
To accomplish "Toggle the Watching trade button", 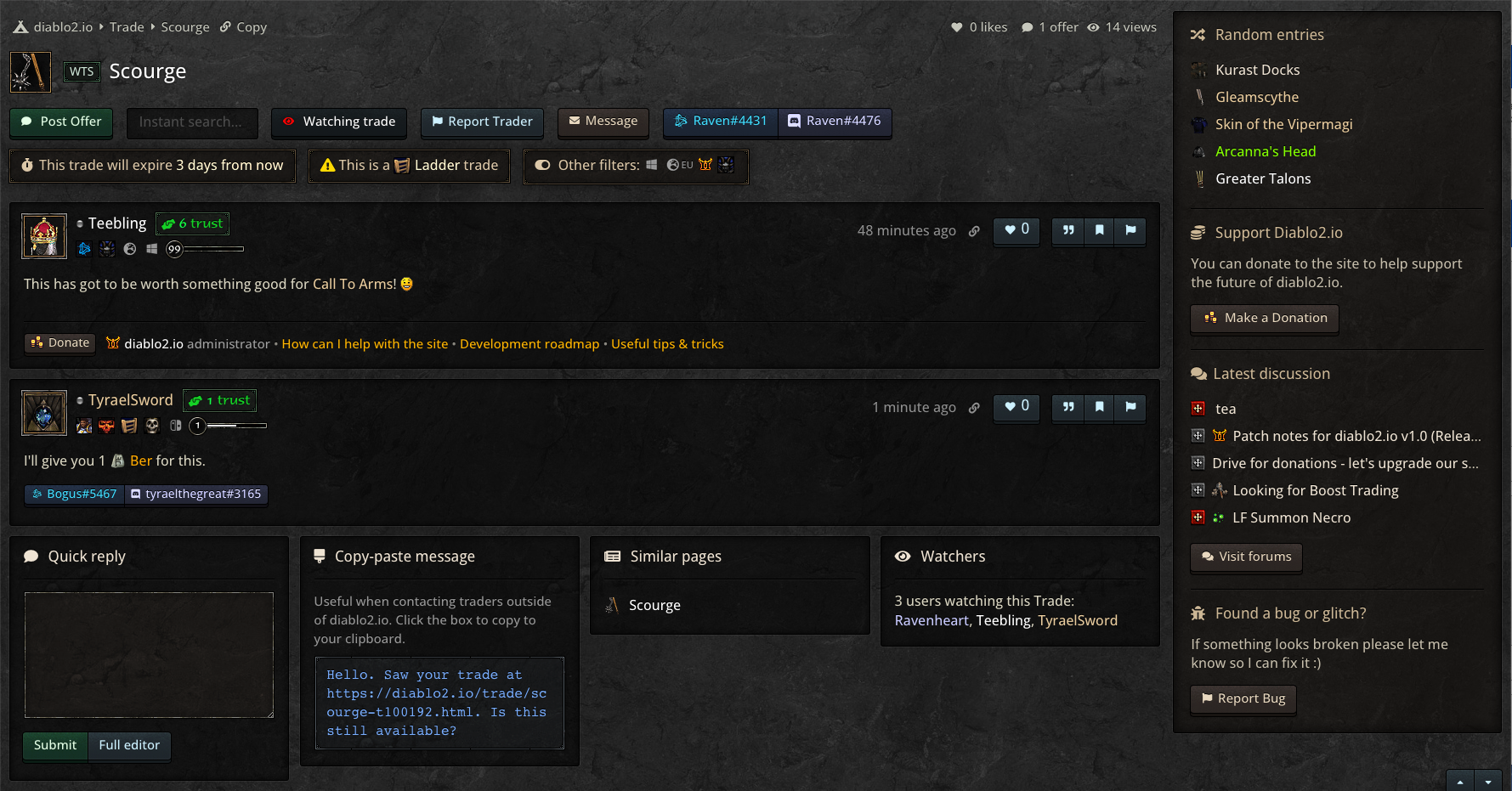I will (339, 121).
